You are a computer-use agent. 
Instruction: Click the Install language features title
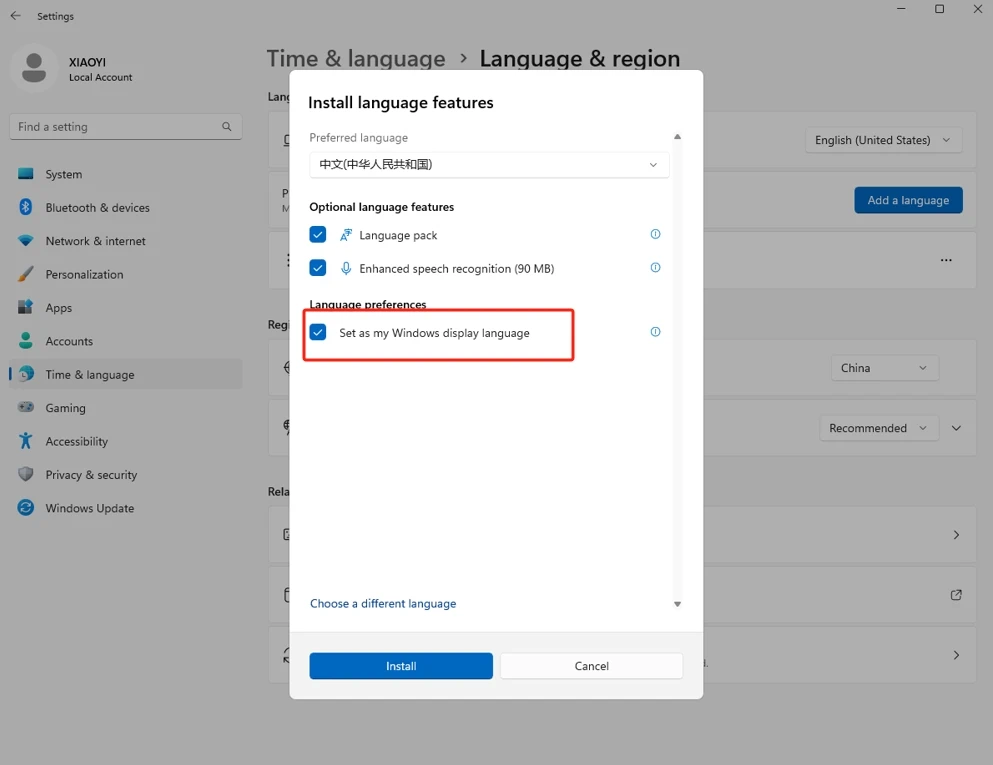point(401,103)
